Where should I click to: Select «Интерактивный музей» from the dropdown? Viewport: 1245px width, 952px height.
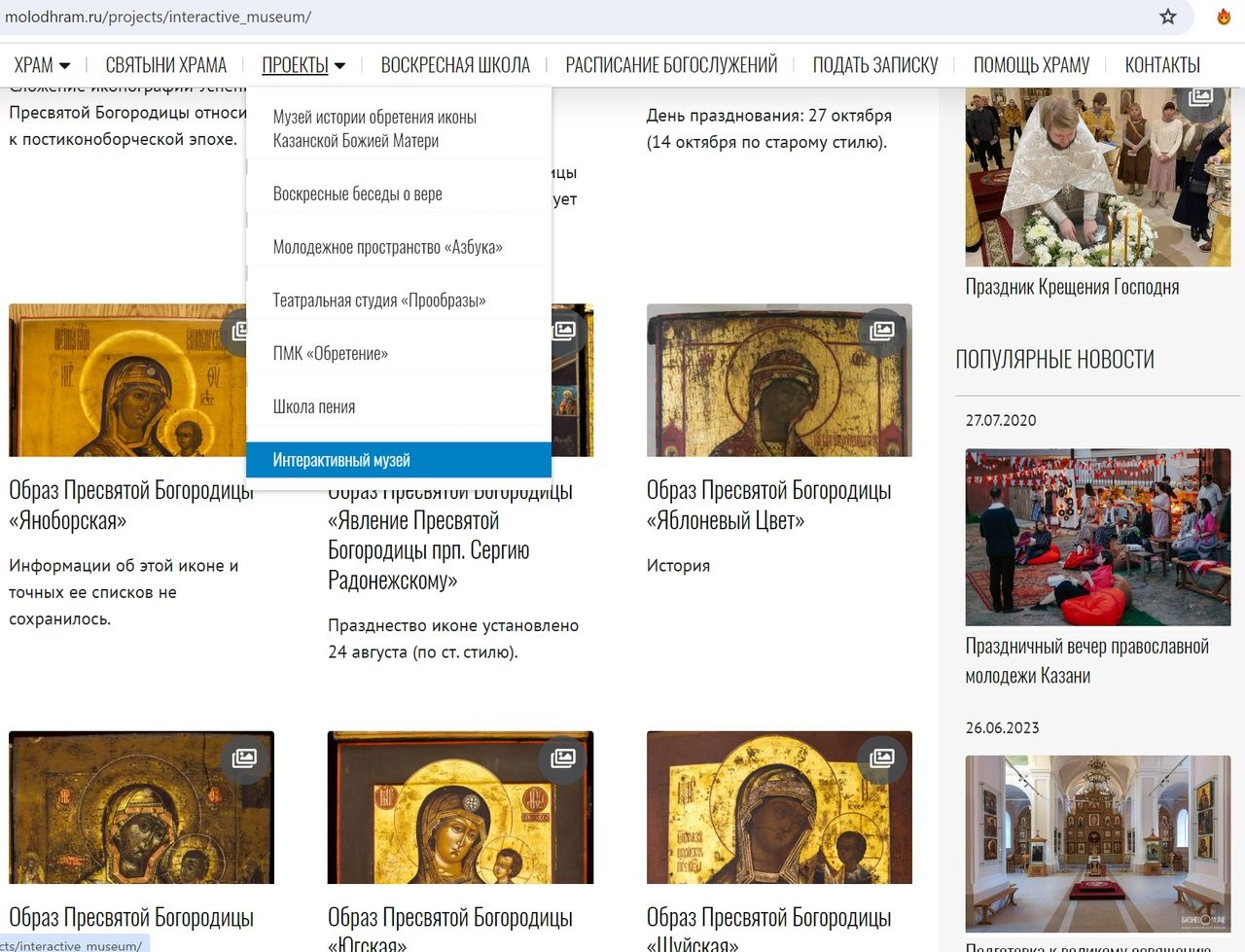[341, 460]
